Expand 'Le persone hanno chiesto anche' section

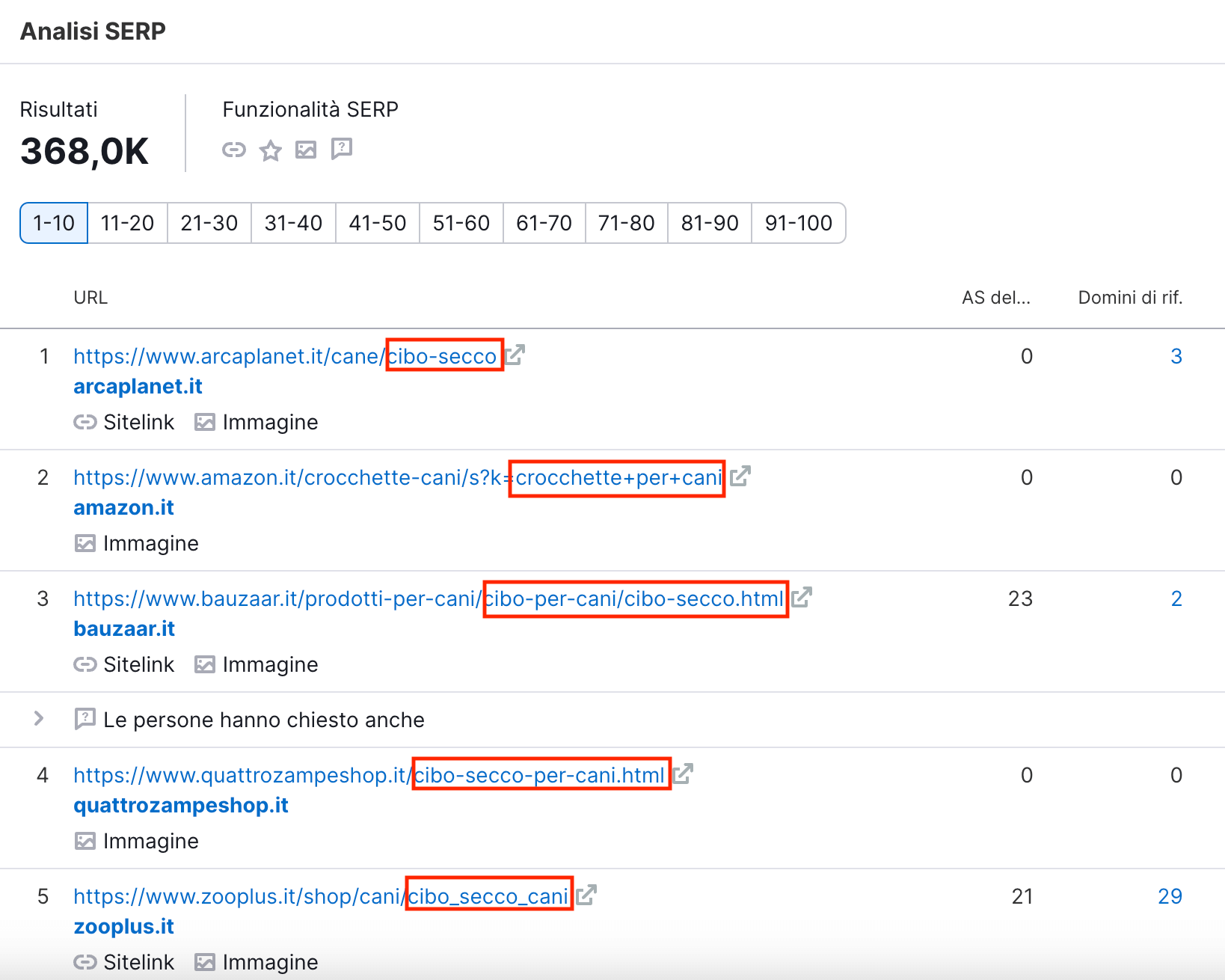click(38, 719)
